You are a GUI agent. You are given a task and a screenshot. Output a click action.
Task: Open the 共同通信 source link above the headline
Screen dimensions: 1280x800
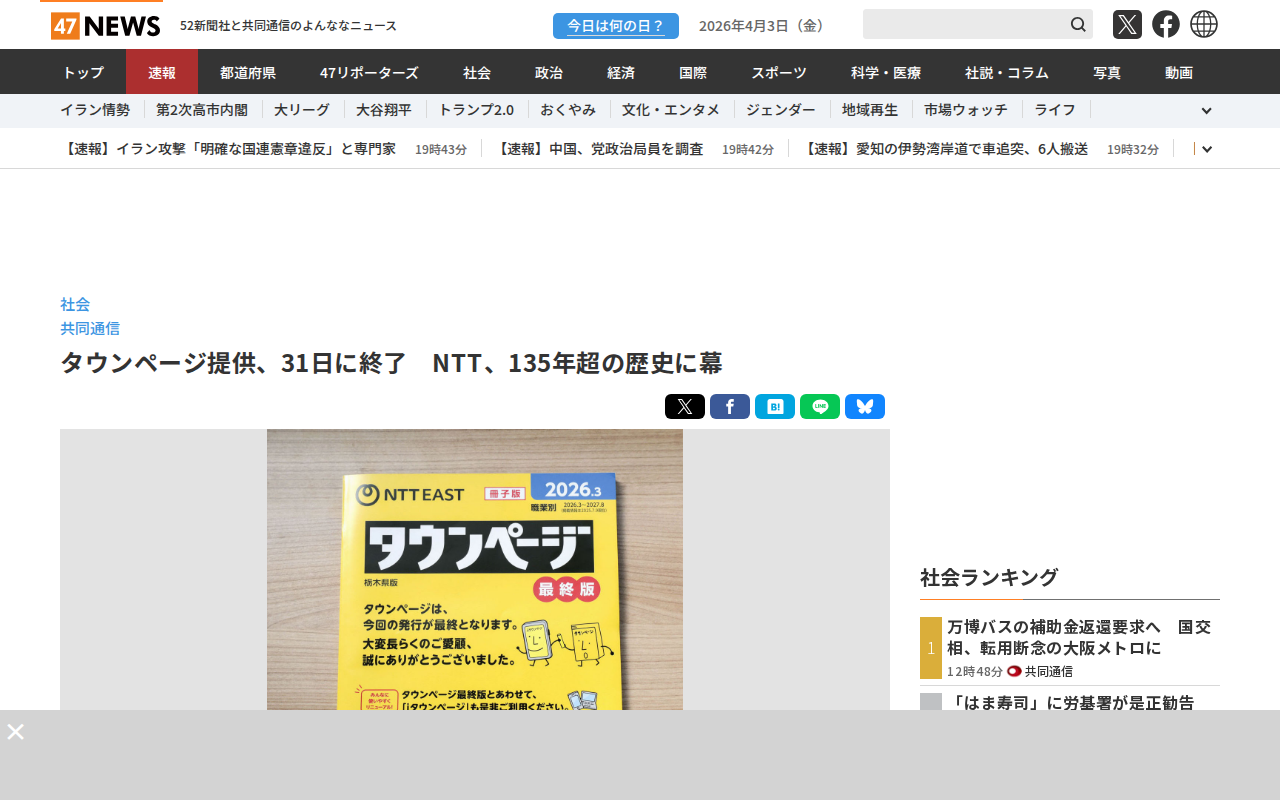pyautogui.click(x=90, y=328)
